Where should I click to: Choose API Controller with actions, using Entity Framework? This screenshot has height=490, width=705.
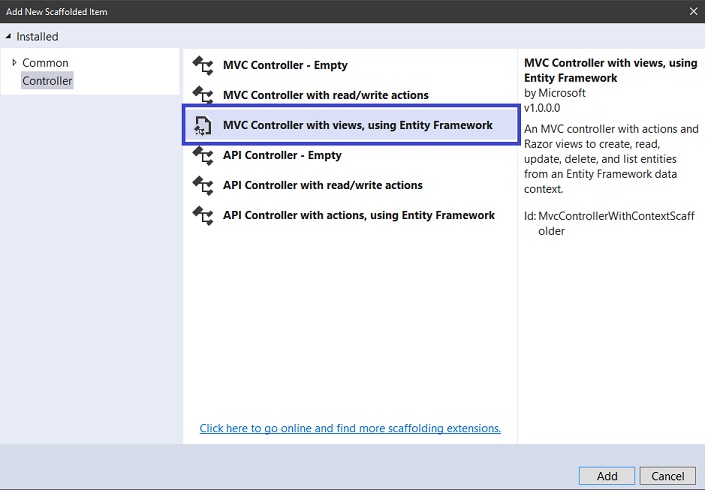(x=350, y=215)
